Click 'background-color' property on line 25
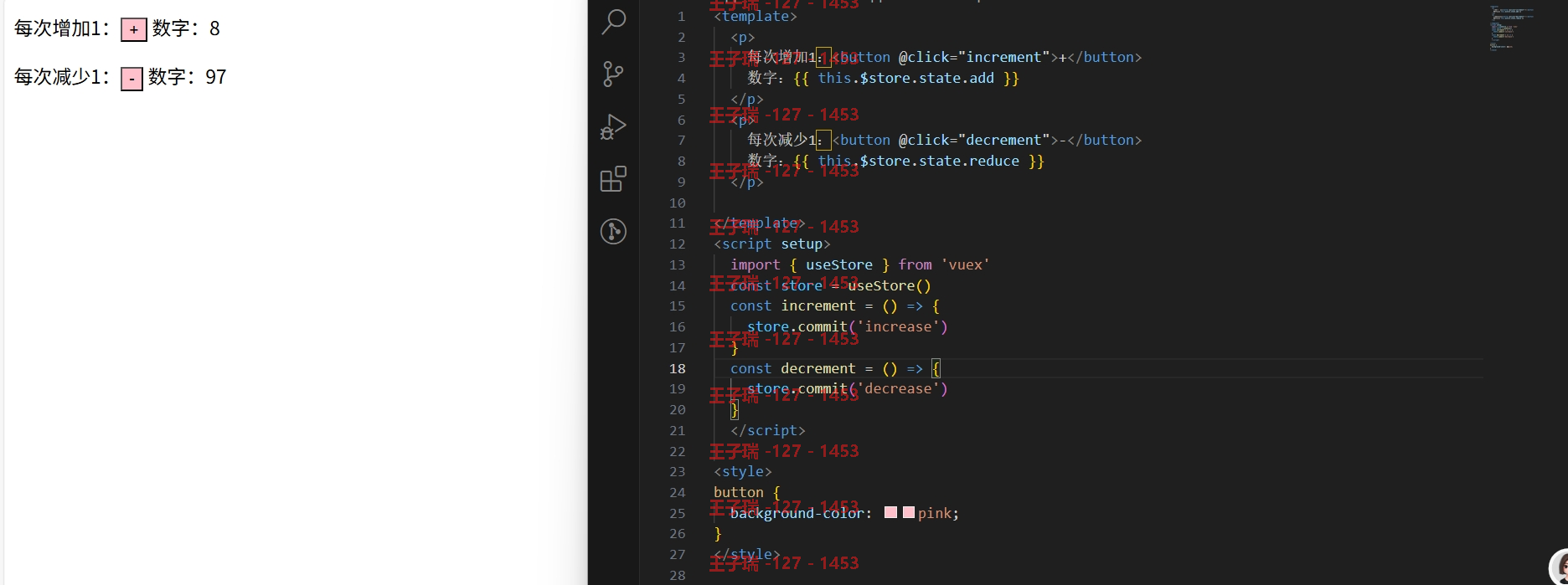This screenshot has height=585, width=1568. [797, 513]
